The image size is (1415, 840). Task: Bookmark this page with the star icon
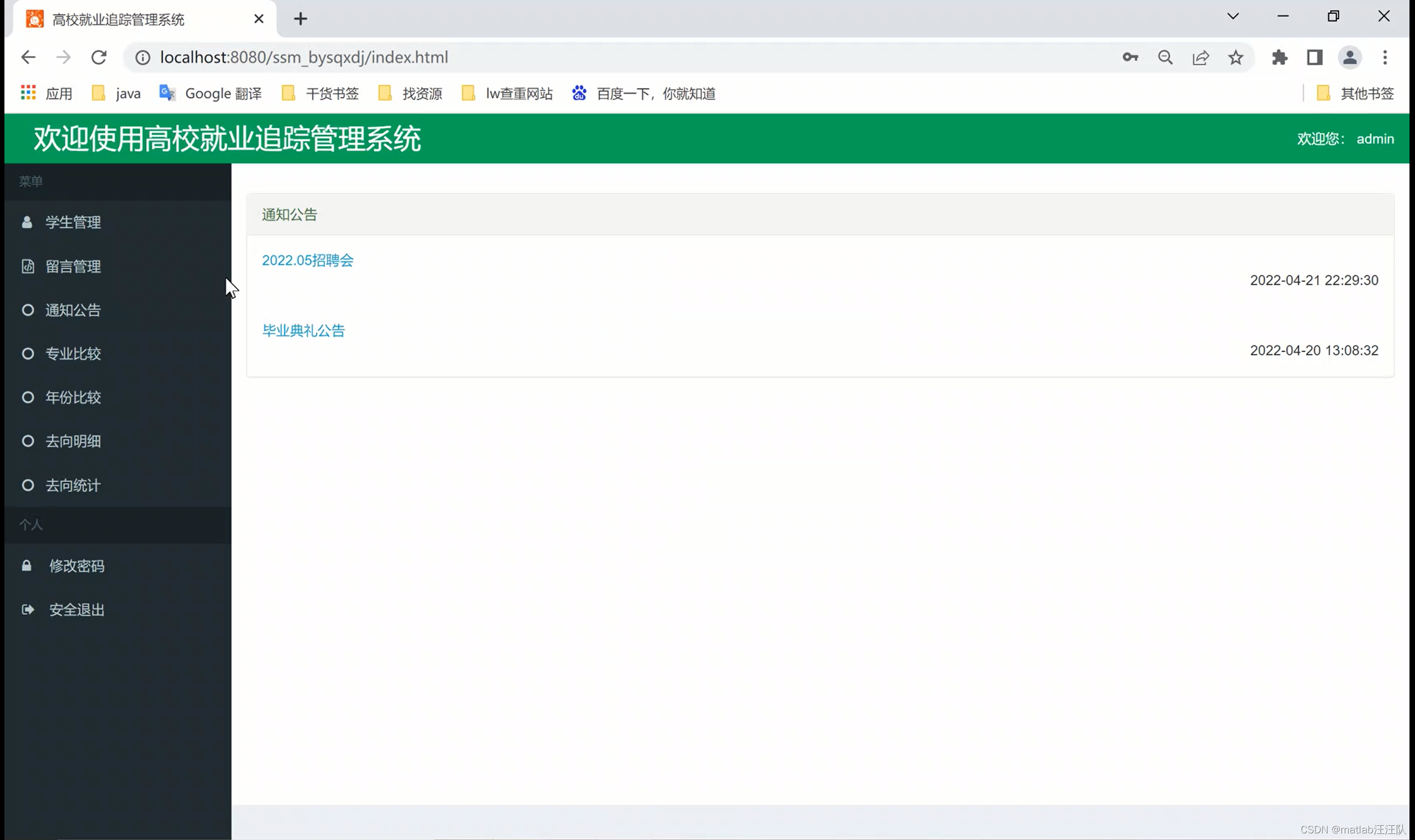(1235, 57)
